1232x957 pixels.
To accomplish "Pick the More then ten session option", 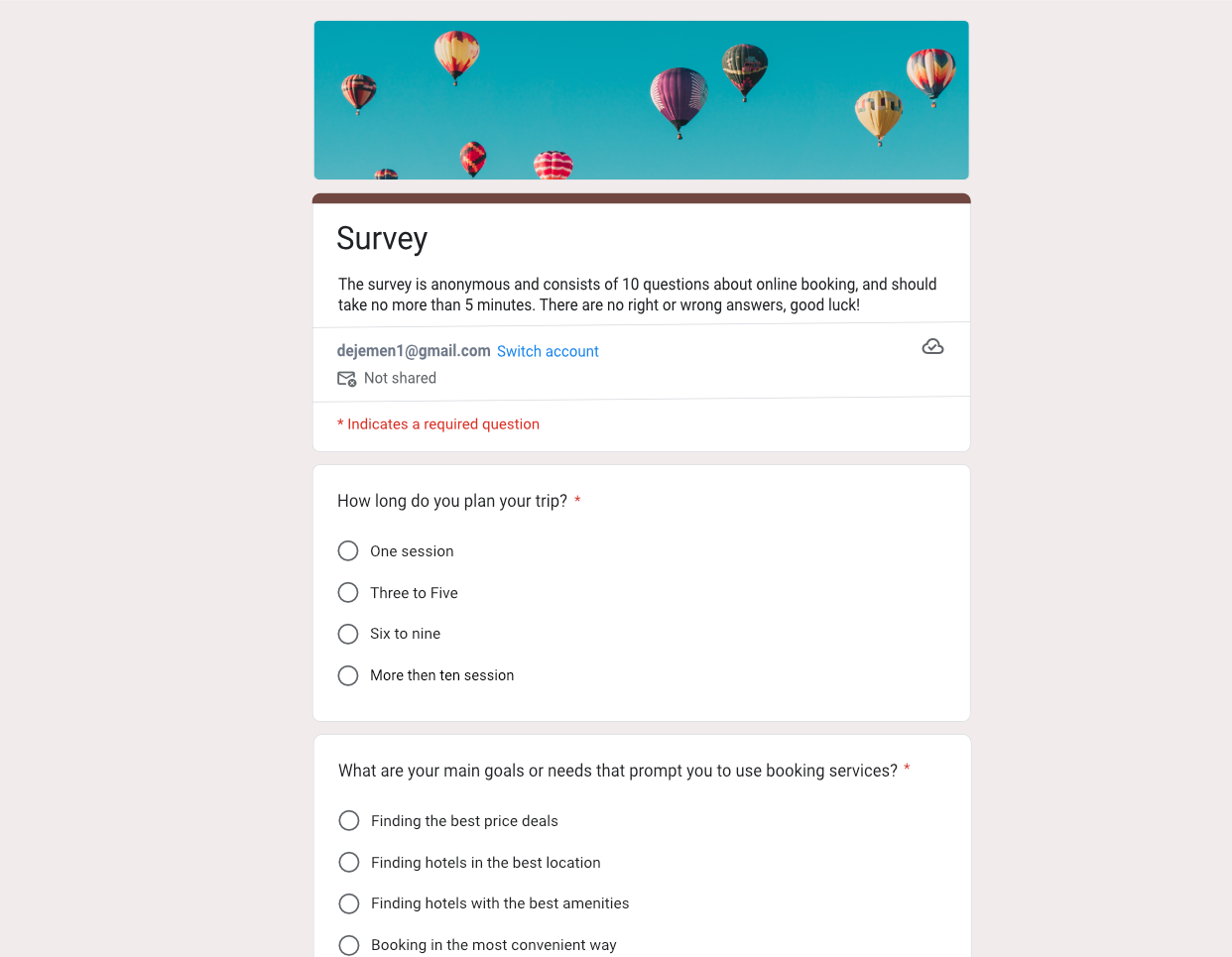I will point(348,675).
